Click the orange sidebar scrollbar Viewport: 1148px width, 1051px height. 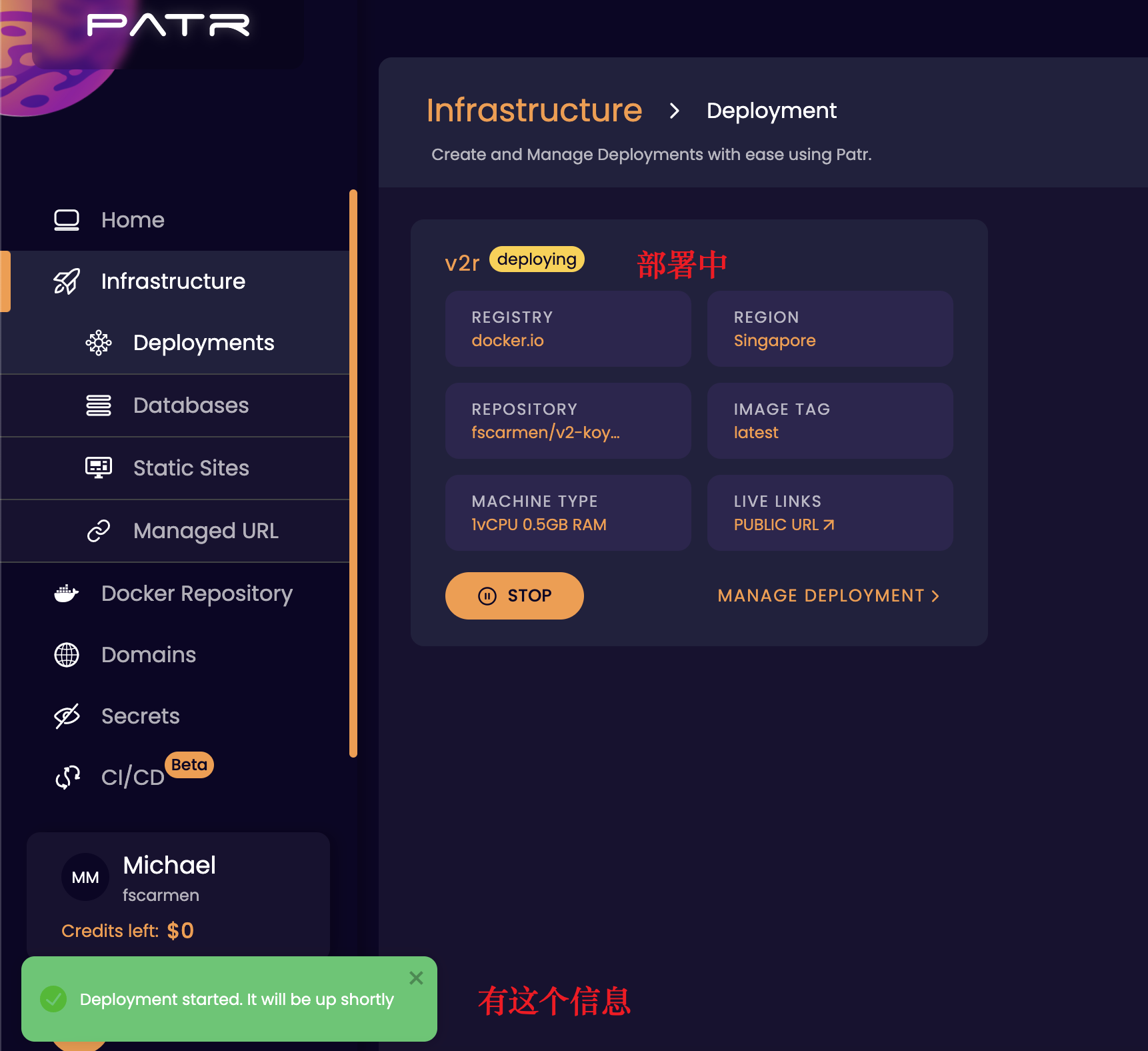[353, 477]
